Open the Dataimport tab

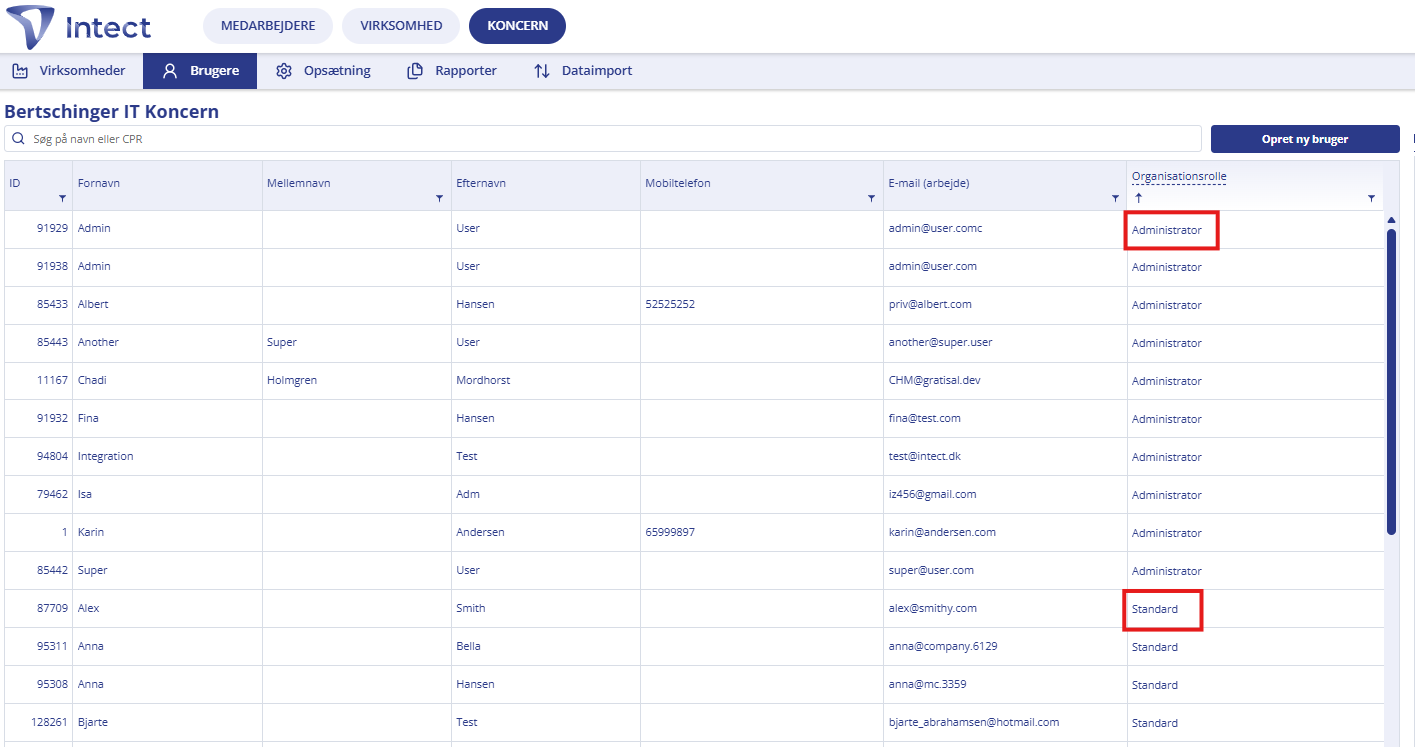point(583,71)
